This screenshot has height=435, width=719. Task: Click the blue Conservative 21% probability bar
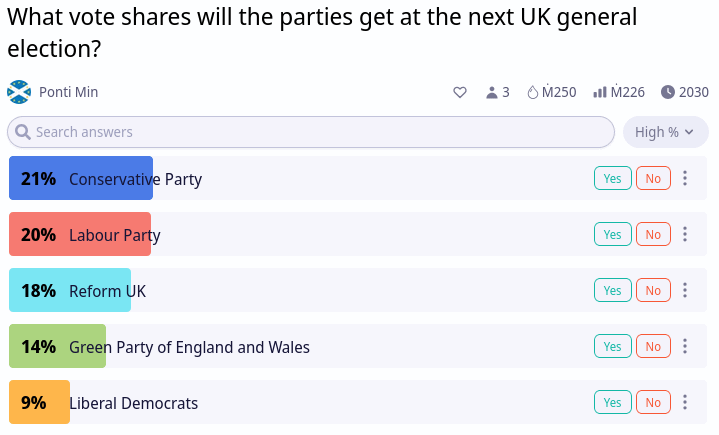[81, 178]
